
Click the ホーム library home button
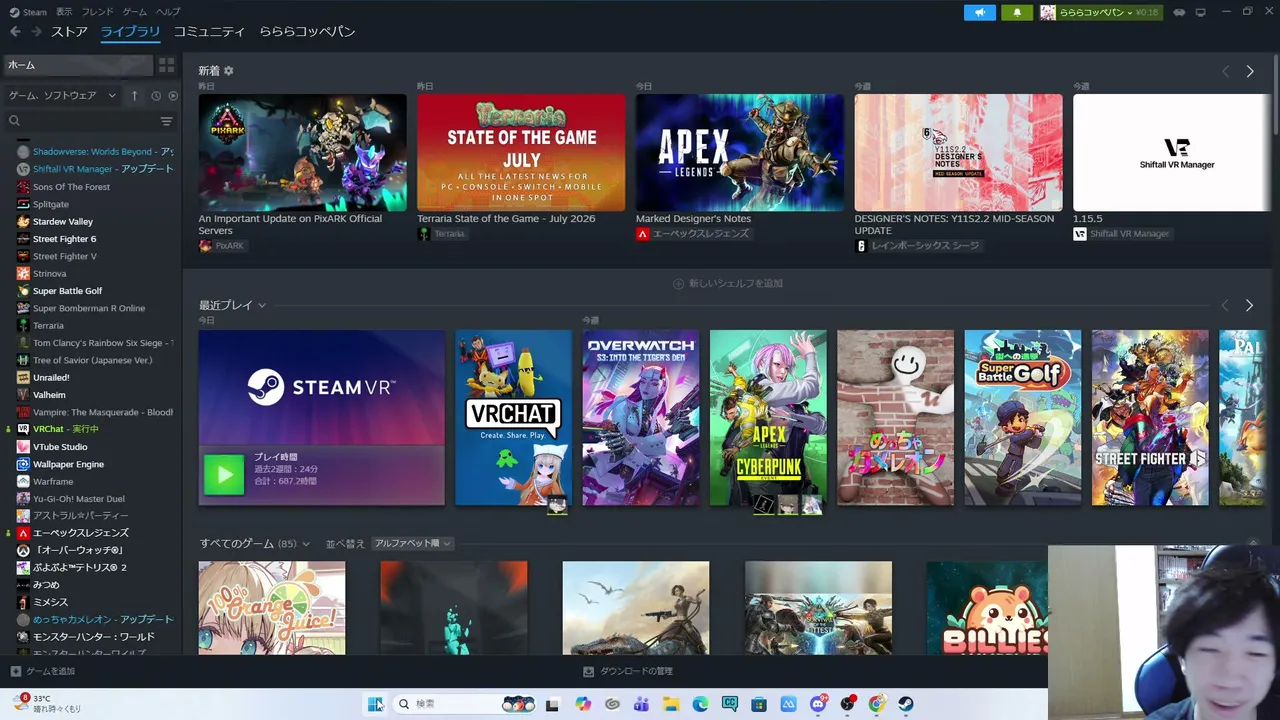click(x=78, y=65)
